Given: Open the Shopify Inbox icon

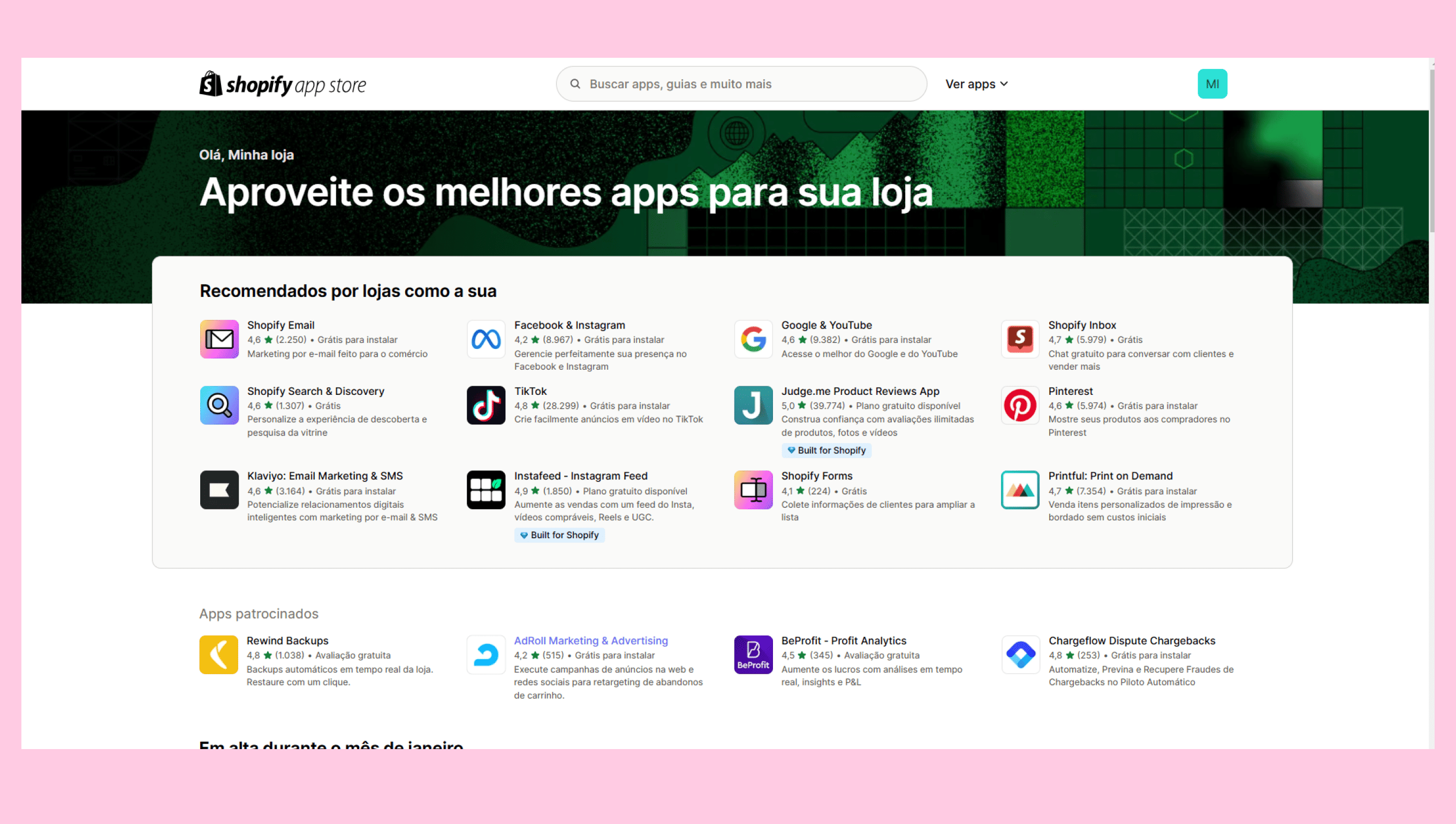Looking at the screenshot, I should click(x=1020, y=339).
